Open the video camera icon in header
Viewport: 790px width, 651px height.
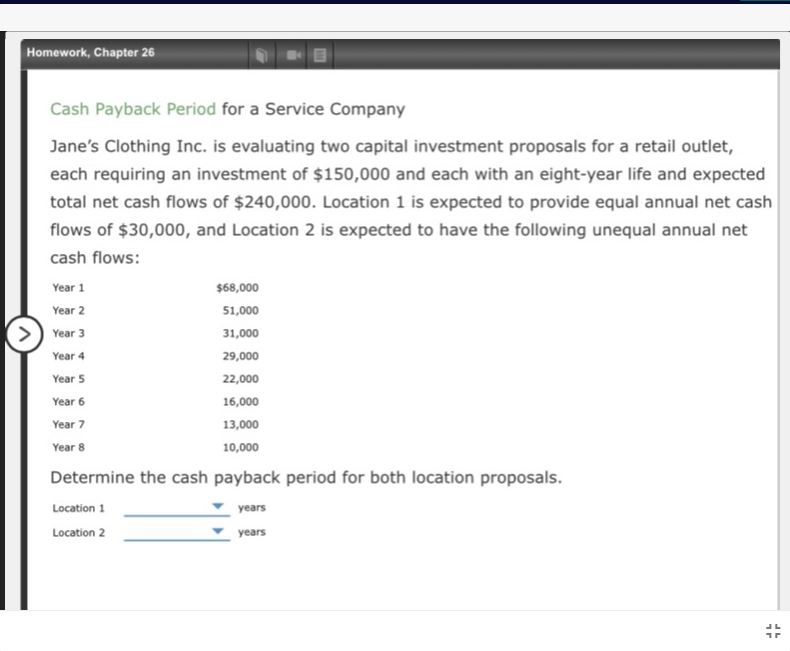point(293,54)
